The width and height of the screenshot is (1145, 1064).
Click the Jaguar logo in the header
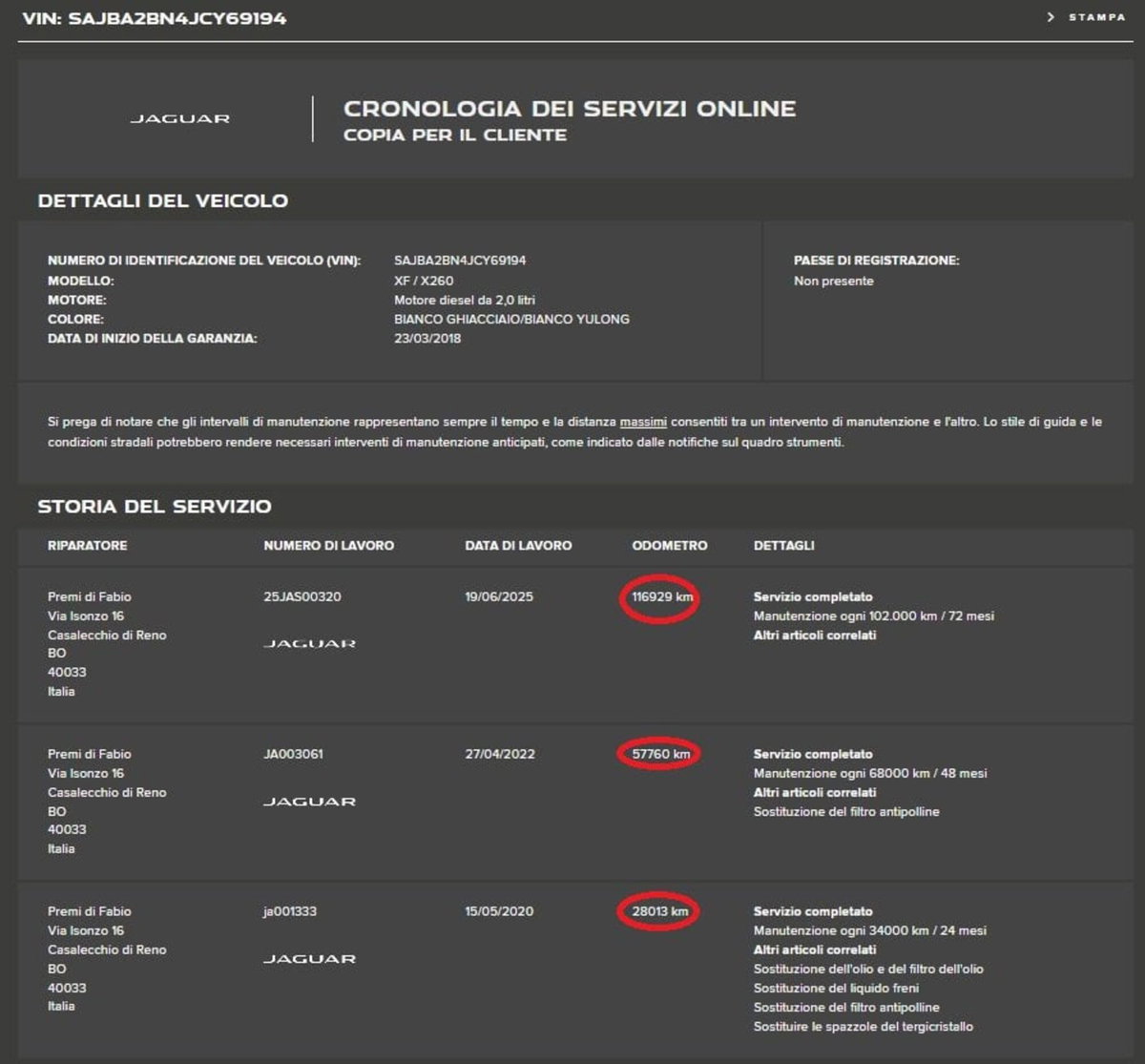(x=179, y=119)
